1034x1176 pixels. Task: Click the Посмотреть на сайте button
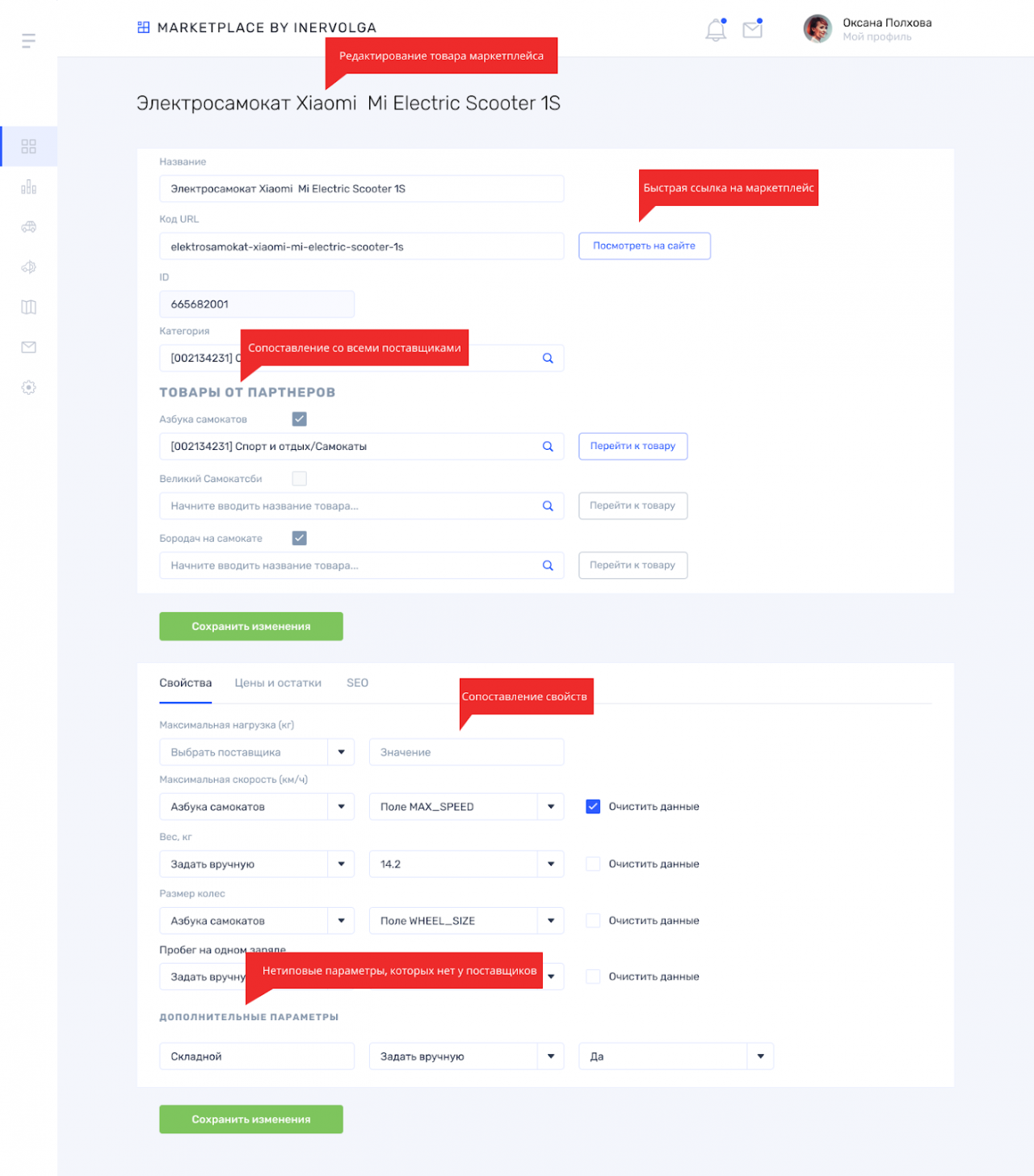[x=645, y=246]
